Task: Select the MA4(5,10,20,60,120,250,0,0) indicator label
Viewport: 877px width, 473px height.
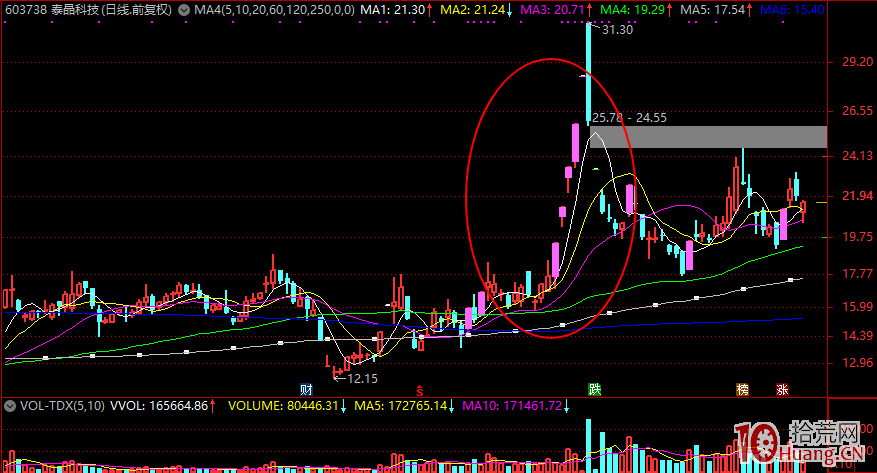Action: pos(275,10)
